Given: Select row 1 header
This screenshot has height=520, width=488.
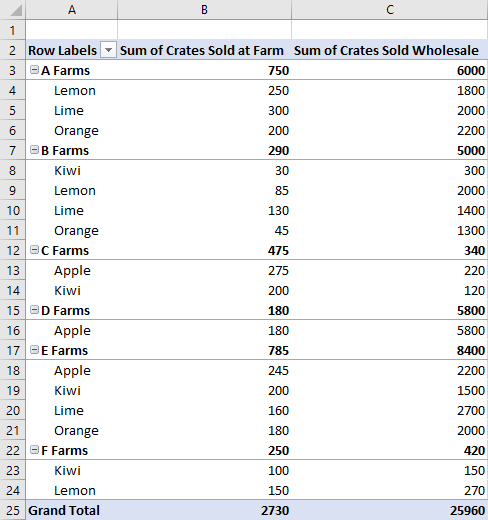Looking at the screenshot, I should pos(13,30).
